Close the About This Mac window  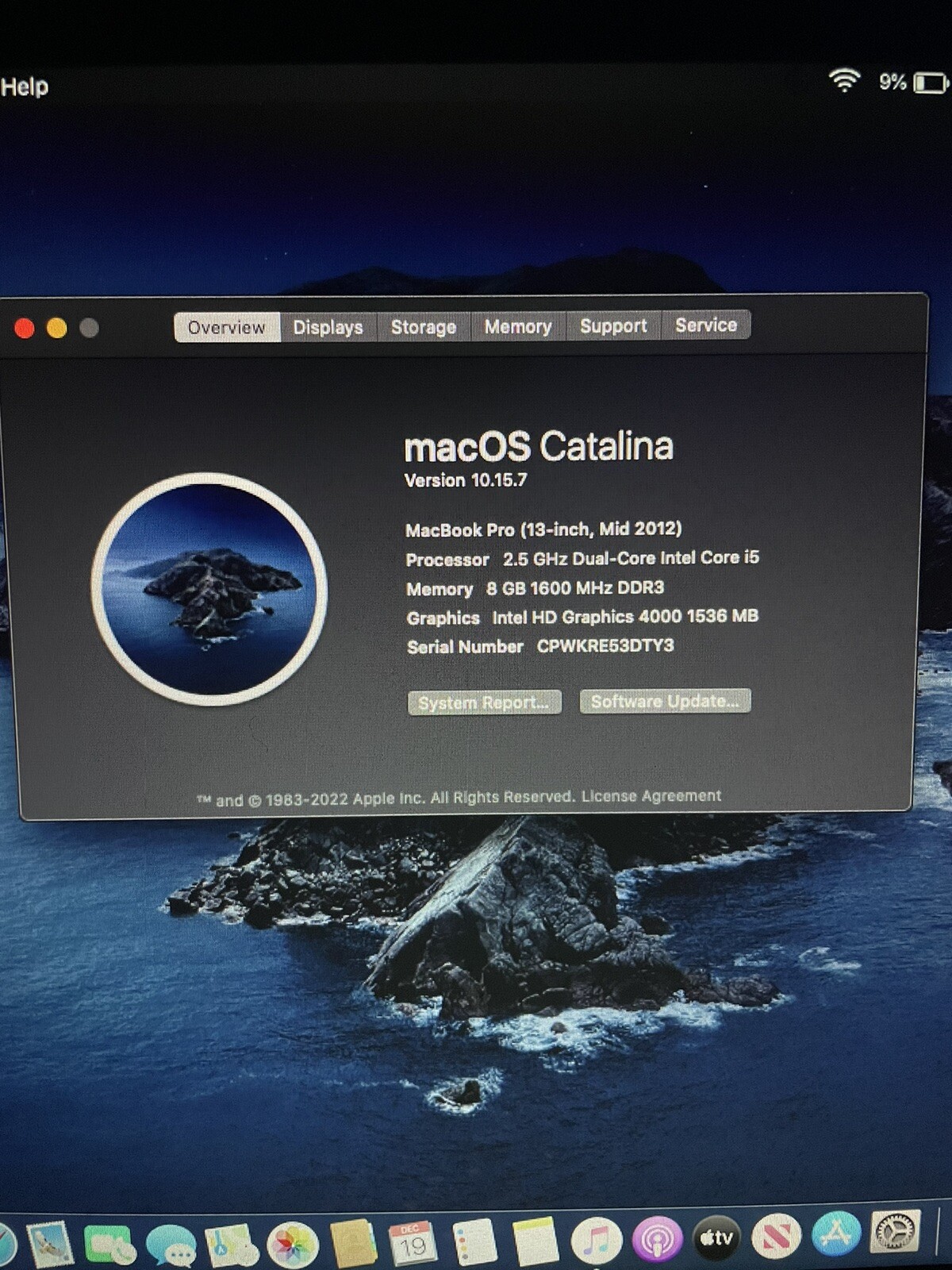coord(25,328)
